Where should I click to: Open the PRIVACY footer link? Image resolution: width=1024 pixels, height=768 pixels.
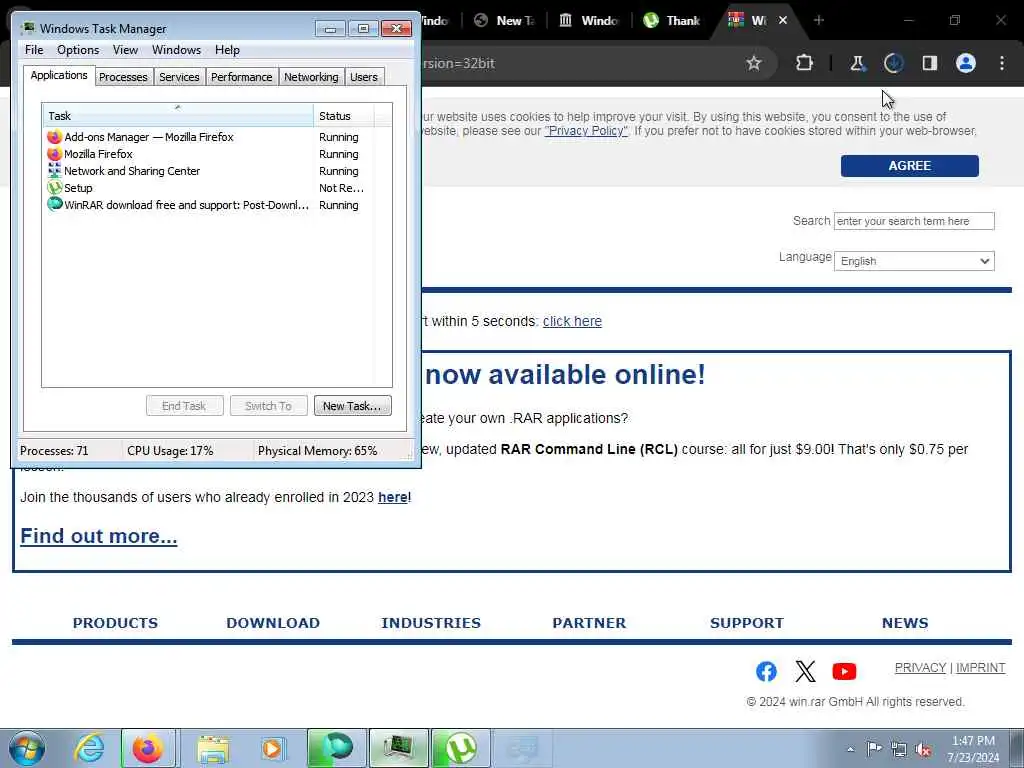[920, 667]
